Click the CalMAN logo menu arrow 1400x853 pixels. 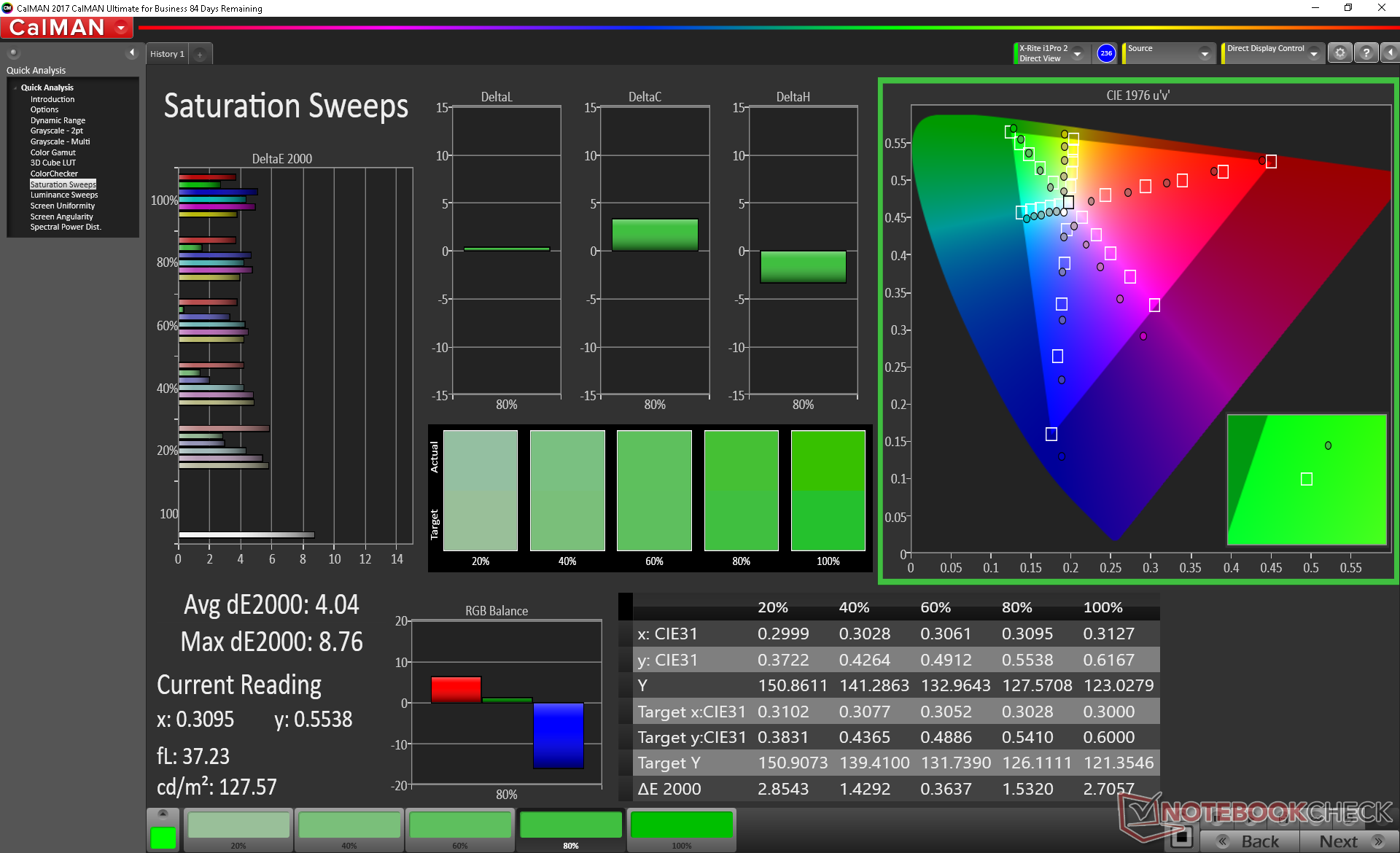121,28
